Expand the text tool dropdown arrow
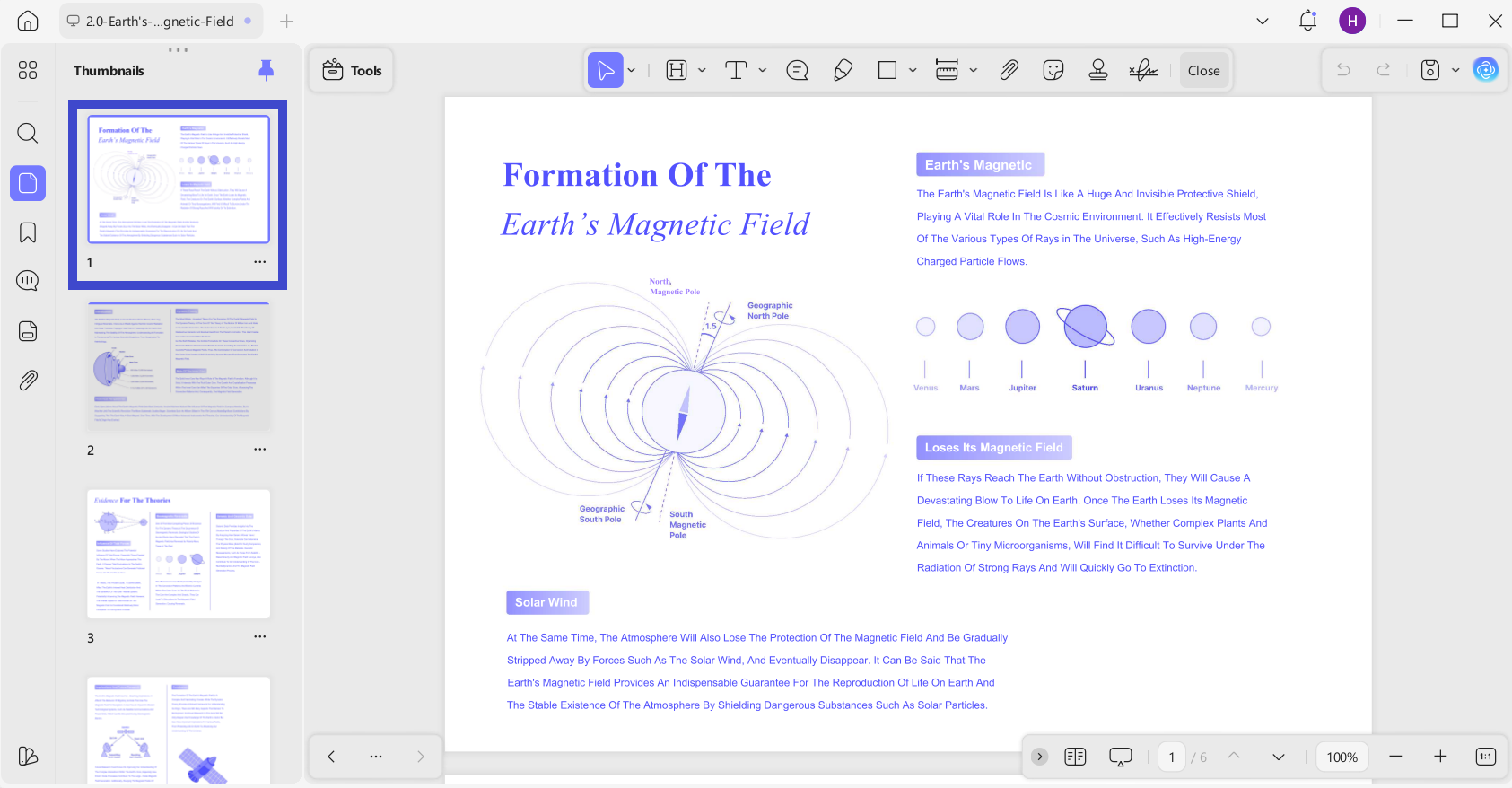The width and height of the screenshot is (1512, 788). pyautogui.click(x=763, y=70)
